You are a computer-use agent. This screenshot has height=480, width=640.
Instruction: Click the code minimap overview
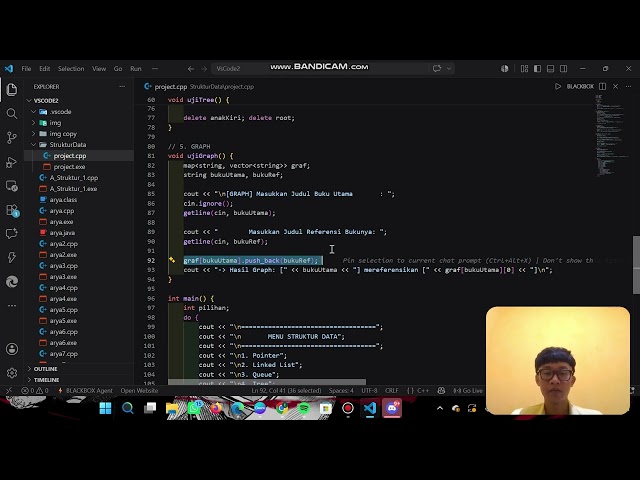611,135
